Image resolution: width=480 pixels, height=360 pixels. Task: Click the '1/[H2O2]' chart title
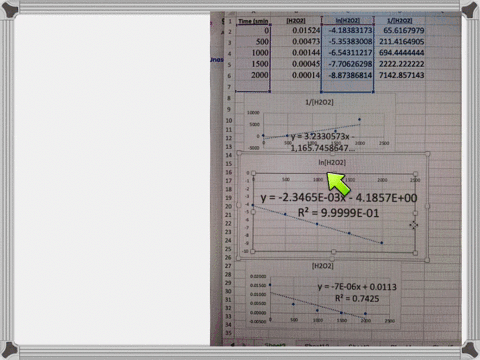tap(319, 102)
